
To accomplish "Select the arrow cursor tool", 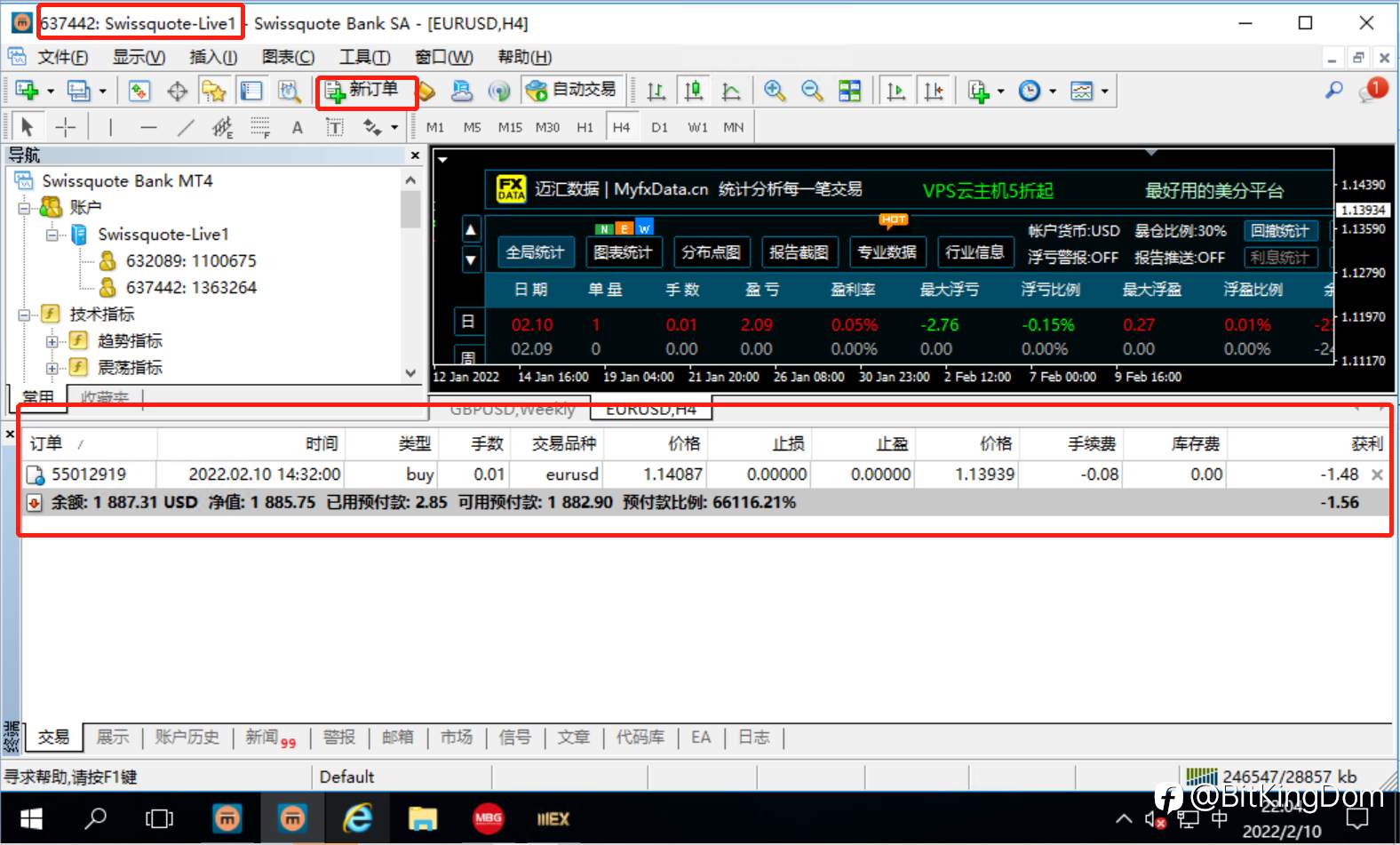I will 27,127.
